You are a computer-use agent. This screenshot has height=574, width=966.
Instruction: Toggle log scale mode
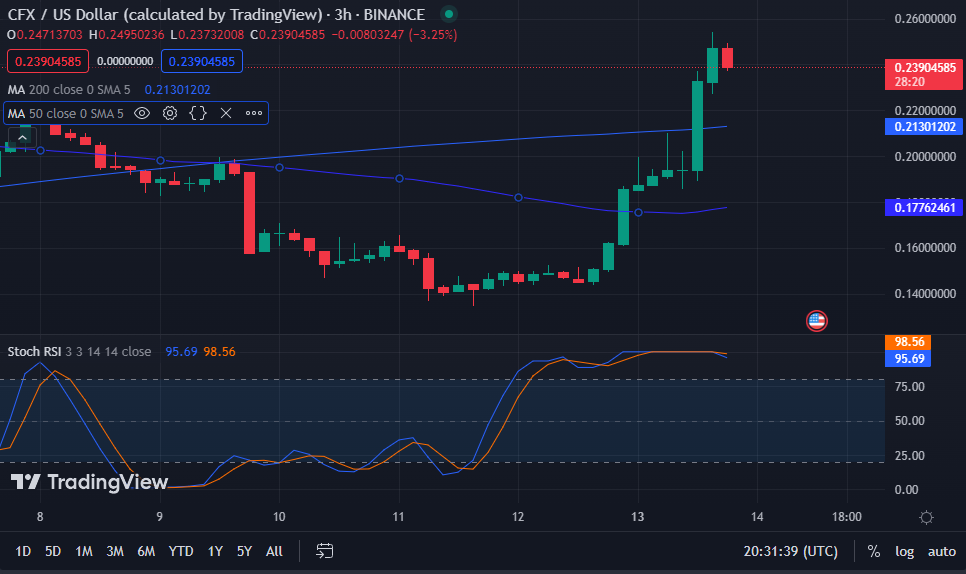(x=904, y=551)
